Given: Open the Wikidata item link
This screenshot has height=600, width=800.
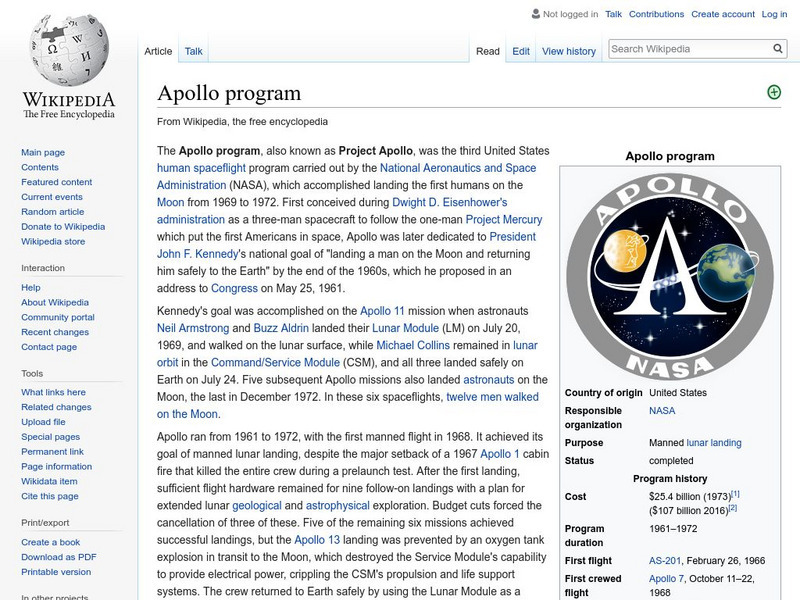Looking at the screenshot, I should point(49,481).
